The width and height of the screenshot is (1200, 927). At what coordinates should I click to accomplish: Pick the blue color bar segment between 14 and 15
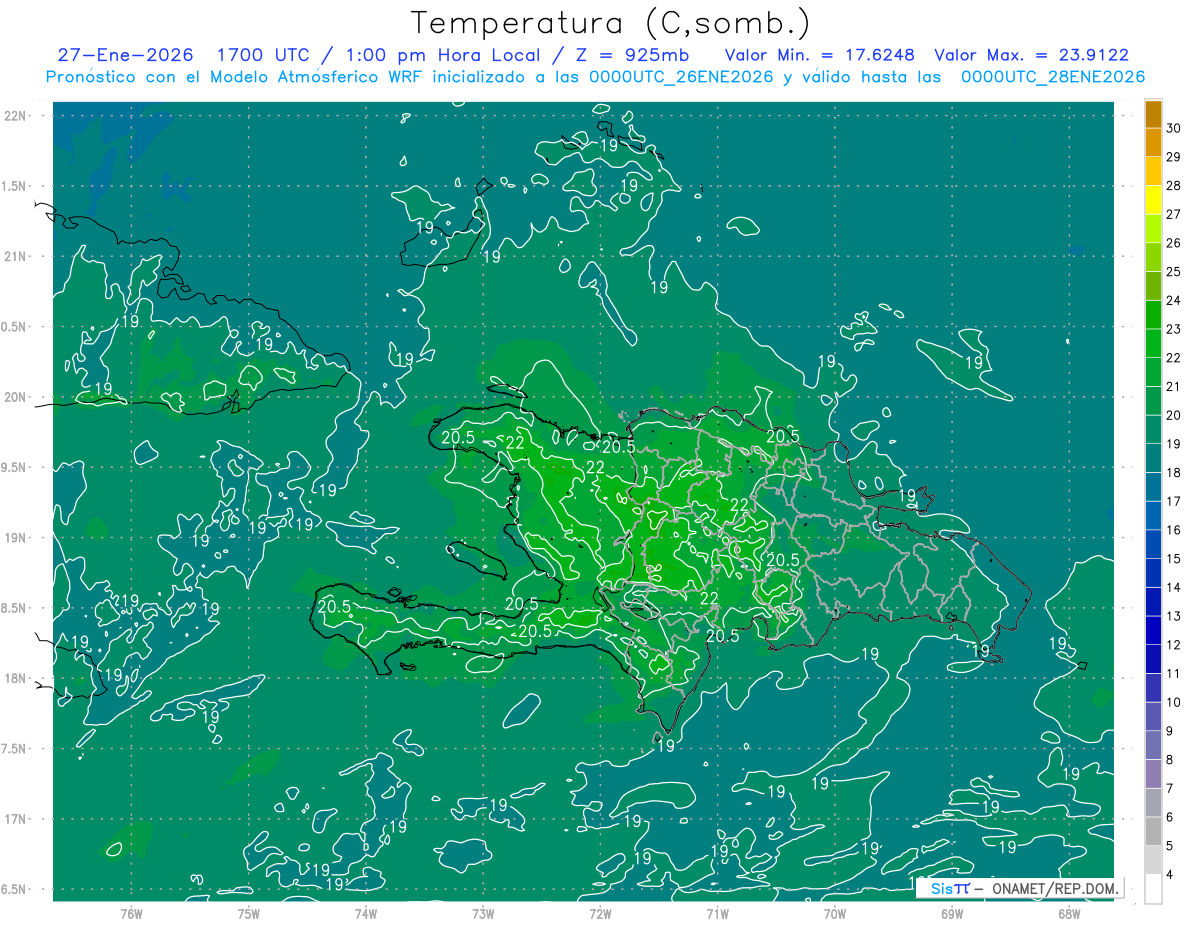(x=1154, y=573)
